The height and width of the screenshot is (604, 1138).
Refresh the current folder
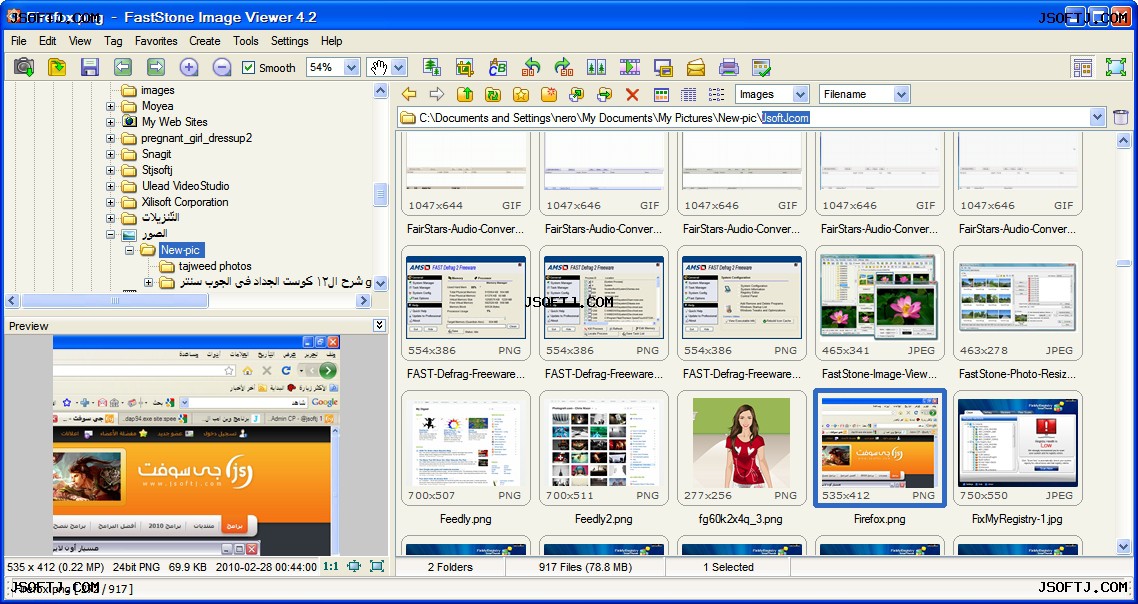pos(493,94)
